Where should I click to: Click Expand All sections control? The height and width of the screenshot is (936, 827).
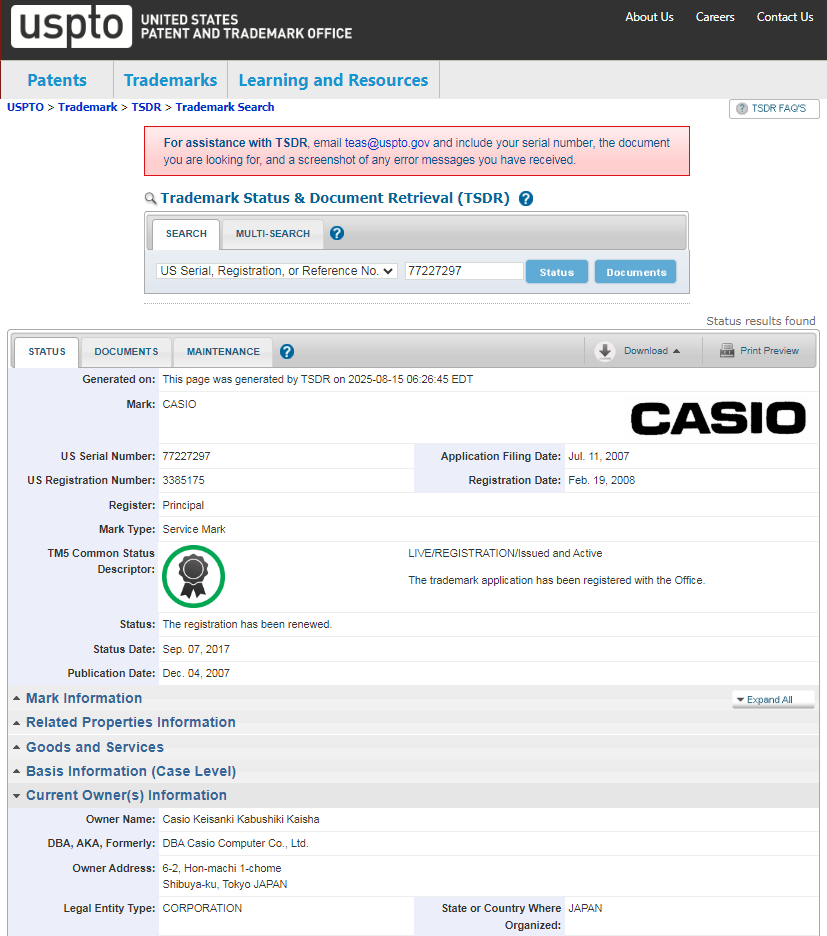770,700
